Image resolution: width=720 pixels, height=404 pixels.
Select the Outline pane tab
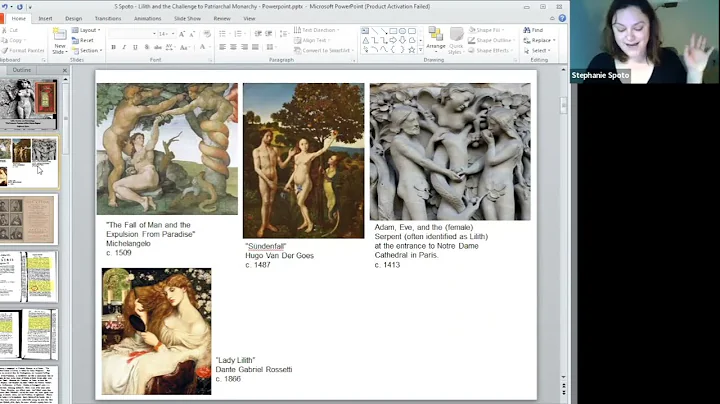point(22,70)
